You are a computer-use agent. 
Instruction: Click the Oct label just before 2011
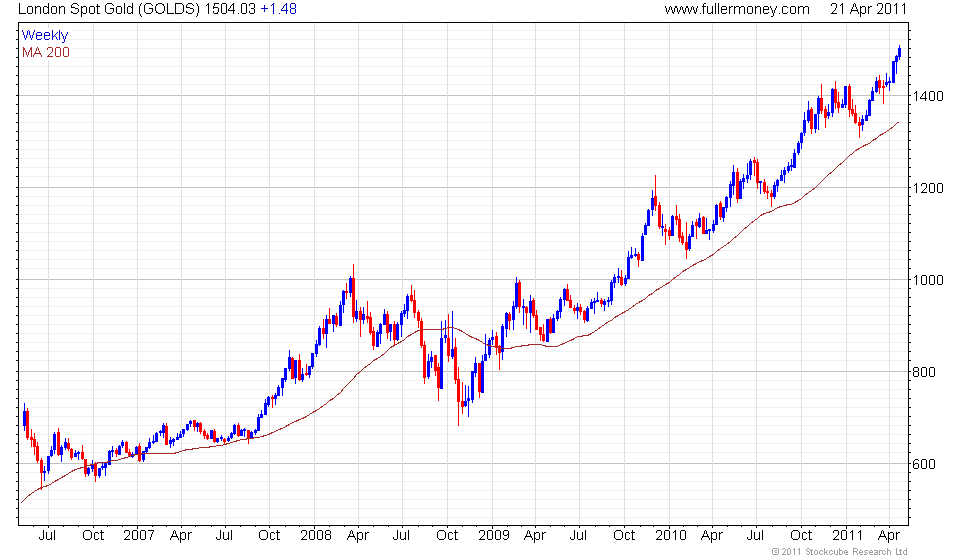click(801, 536)
